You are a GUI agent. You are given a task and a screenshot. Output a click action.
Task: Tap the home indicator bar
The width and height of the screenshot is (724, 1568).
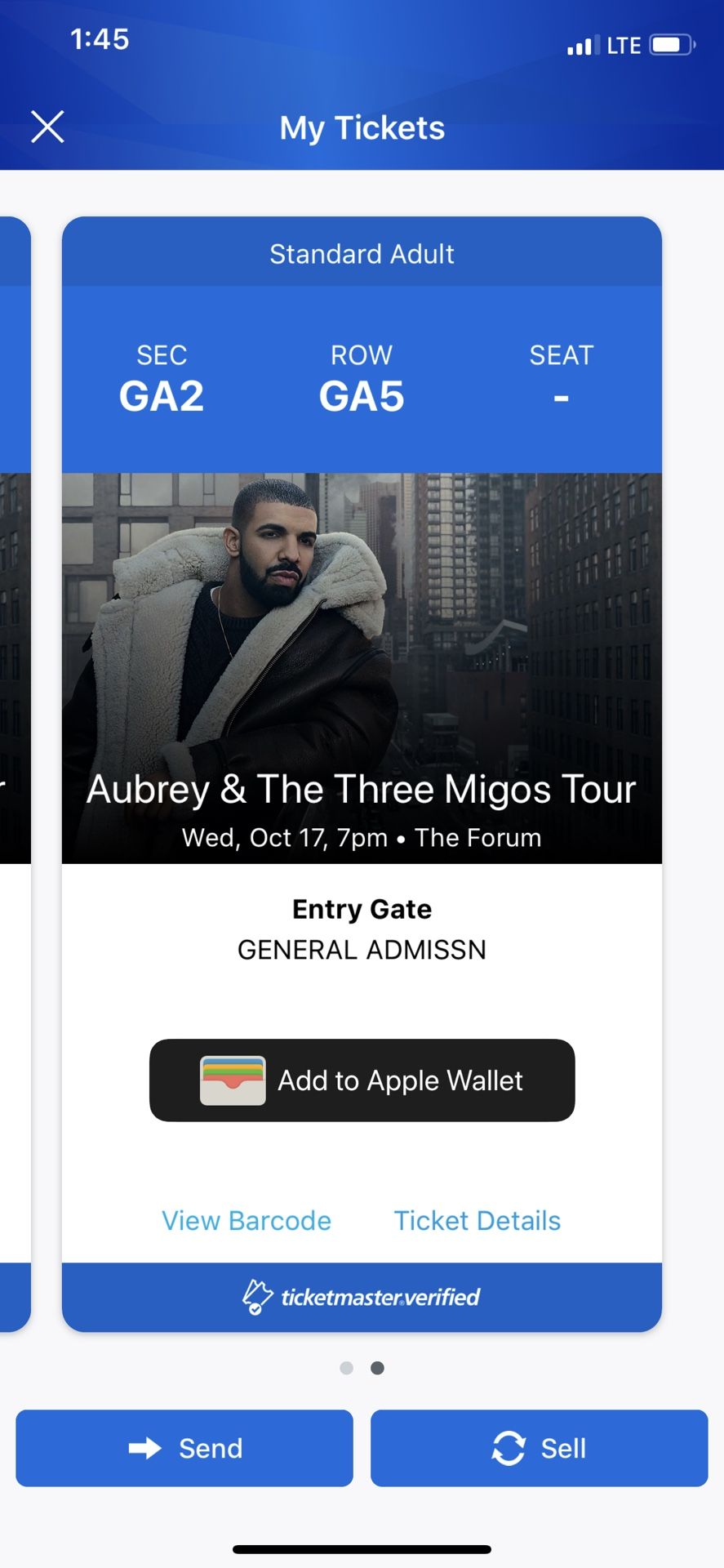pyautogui.click(x=362, y=1549)
